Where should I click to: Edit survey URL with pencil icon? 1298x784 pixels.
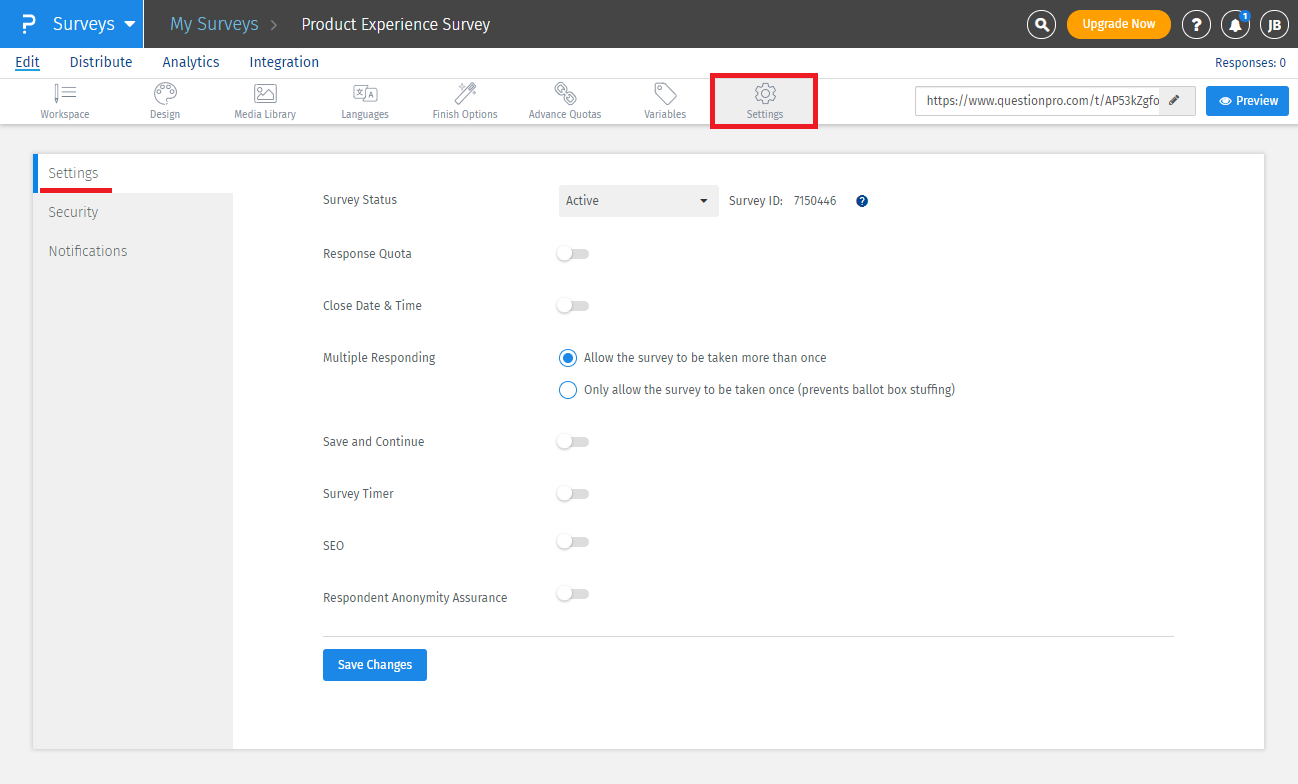click(1174, 100)
